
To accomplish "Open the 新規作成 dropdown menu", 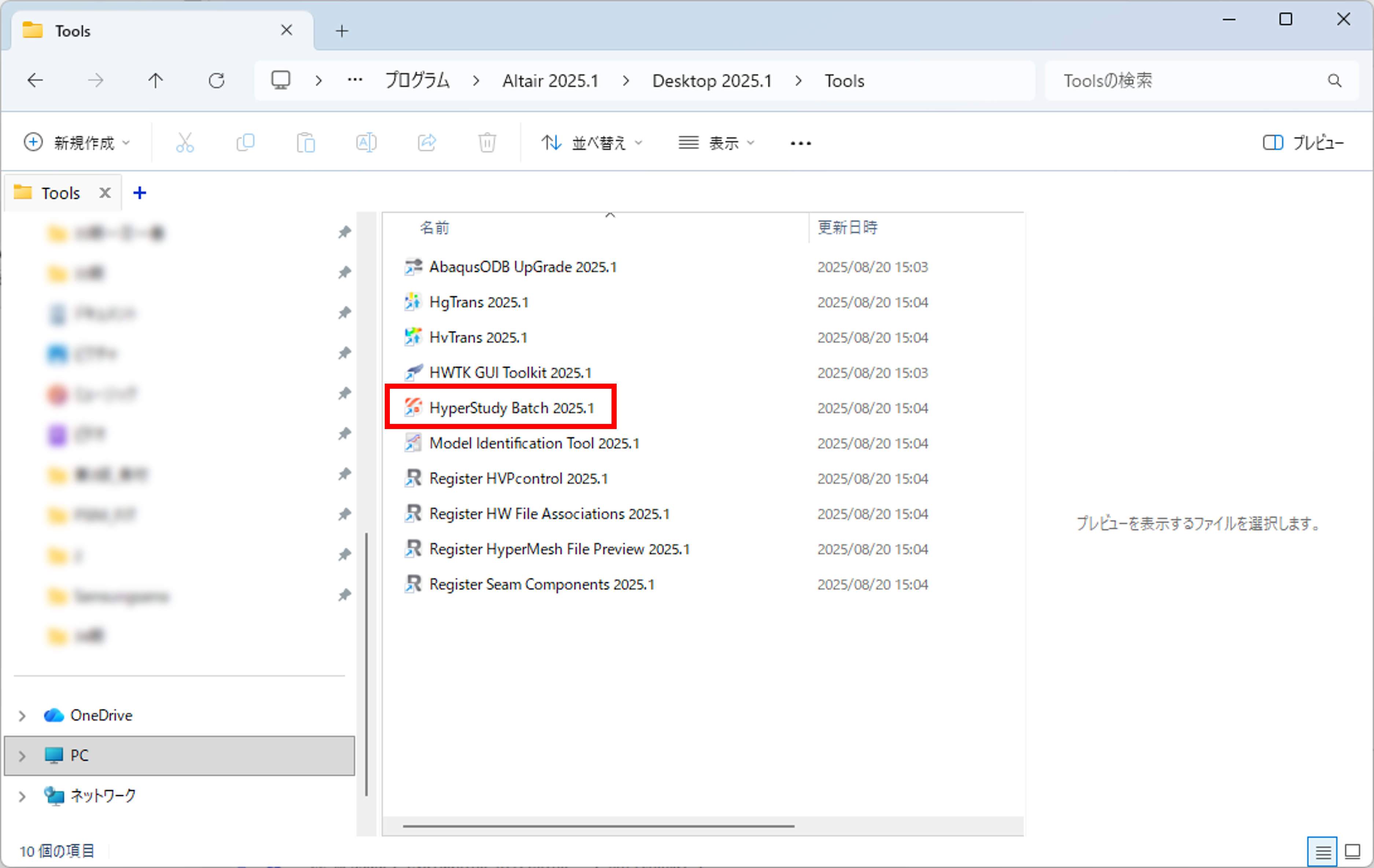I will coord(77,143).
